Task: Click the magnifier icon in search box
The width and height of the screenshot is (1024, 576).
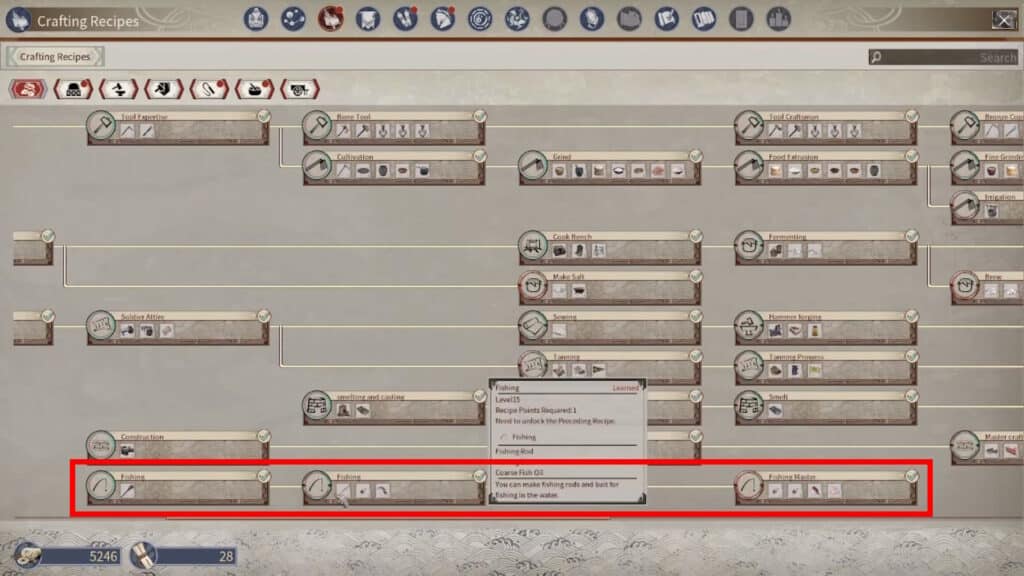Action: (876, 57)
